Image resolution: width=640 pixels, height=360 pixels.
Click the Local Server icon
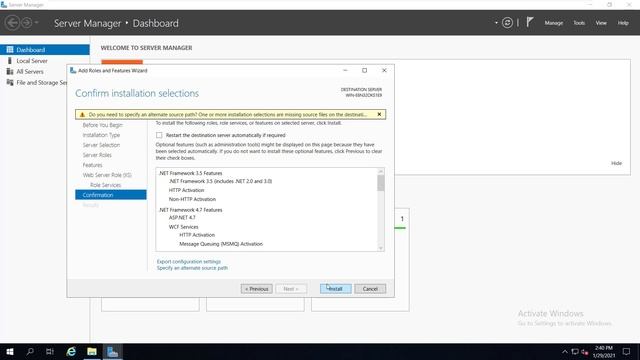pyautogui.click(x=10, y=61)
